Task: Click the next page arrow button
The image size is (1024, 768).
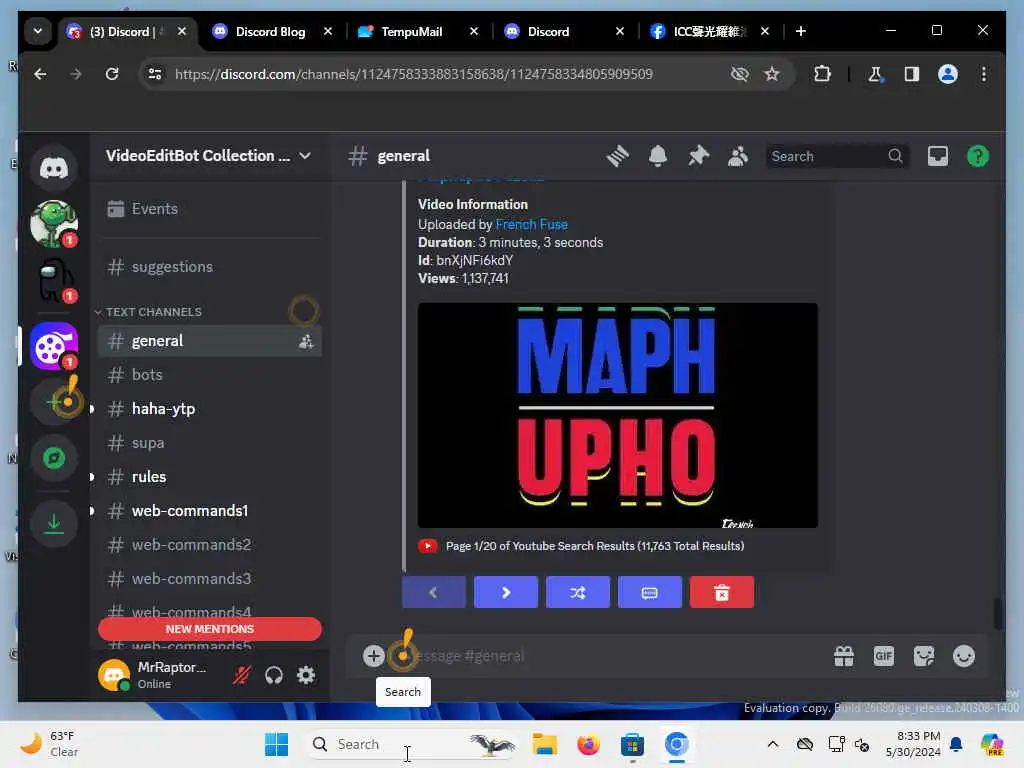Action: 505,592
